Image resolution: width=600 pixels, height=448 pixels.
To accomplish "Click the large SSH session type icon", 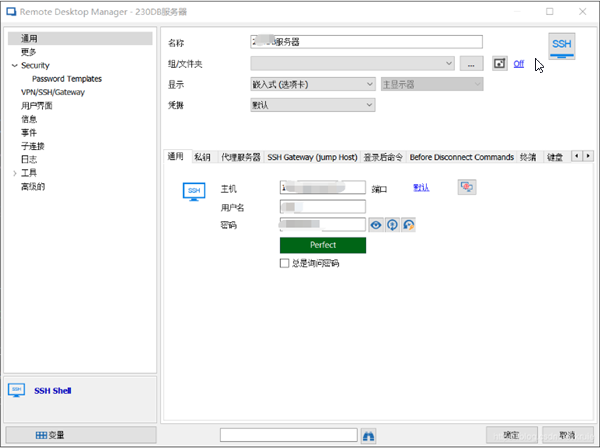I will click(561, 46).
